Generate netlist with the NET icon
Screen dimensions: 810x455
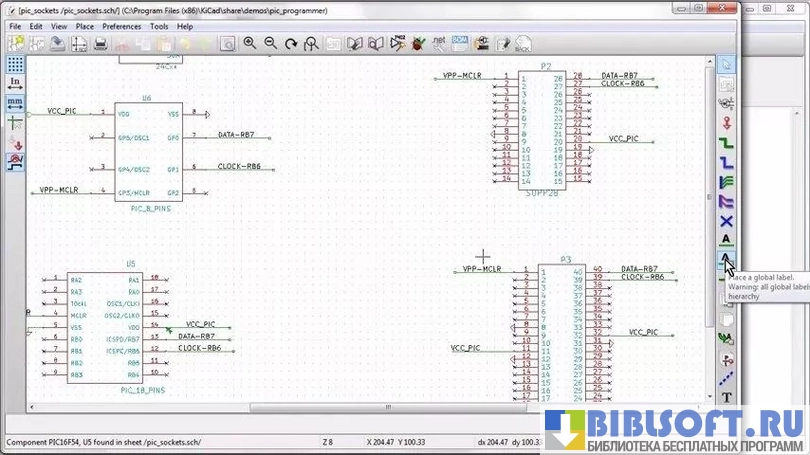[x=438, y=44]
